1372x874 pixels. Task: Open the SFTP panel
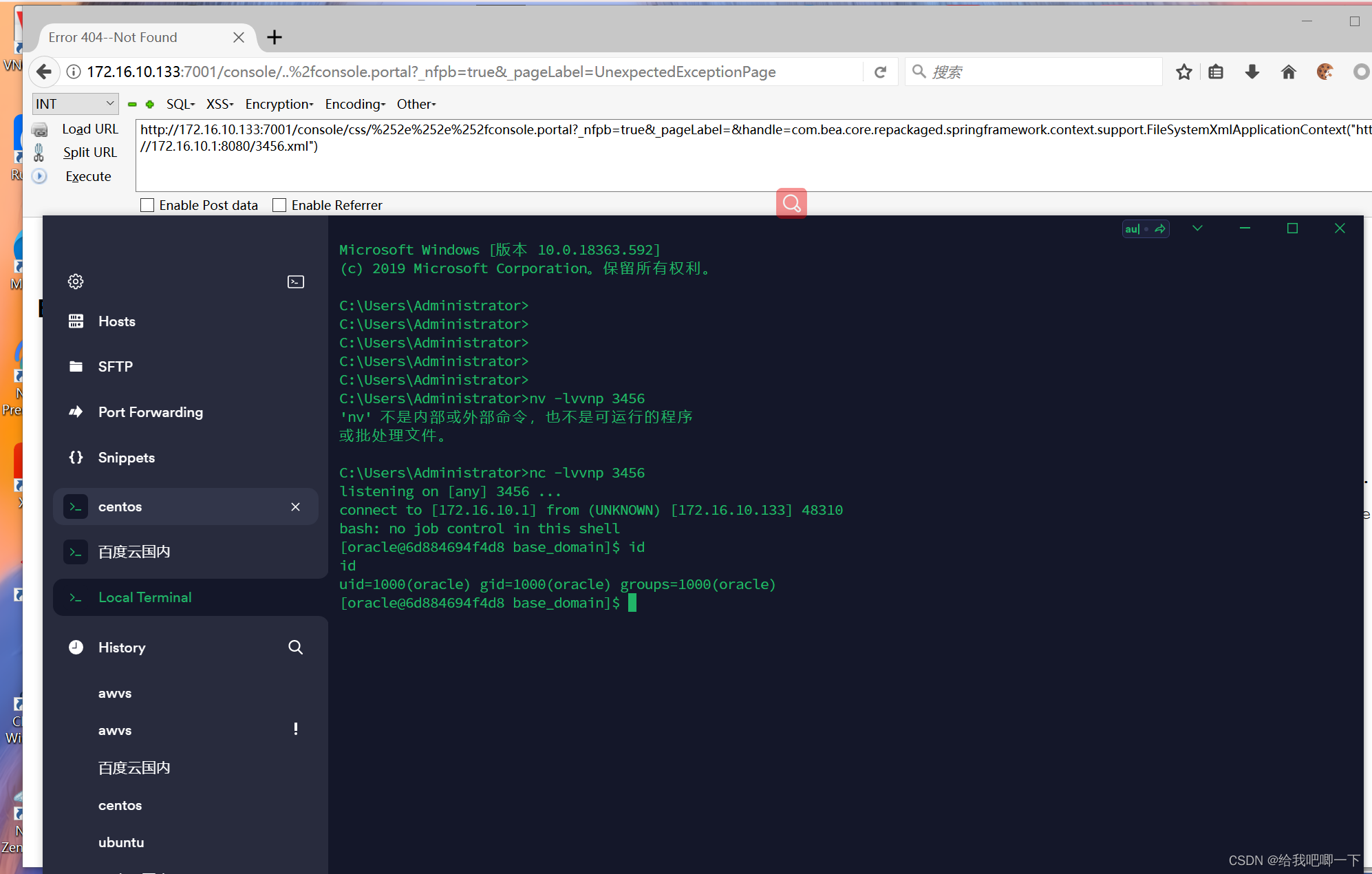116,366
